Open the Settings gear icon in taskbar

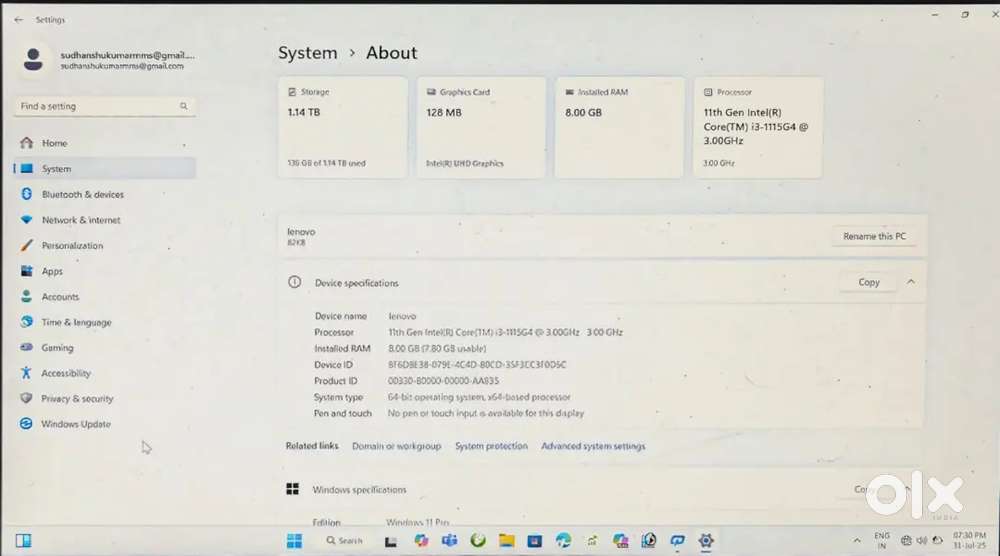(x=706, y=541)
